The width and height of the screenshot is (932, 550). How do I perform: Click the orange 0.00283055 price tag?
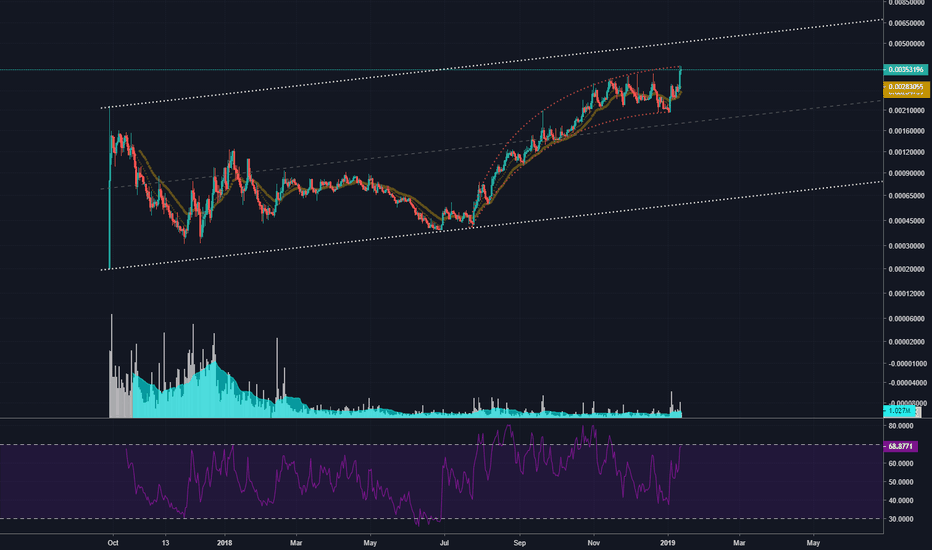click(906, 89)
